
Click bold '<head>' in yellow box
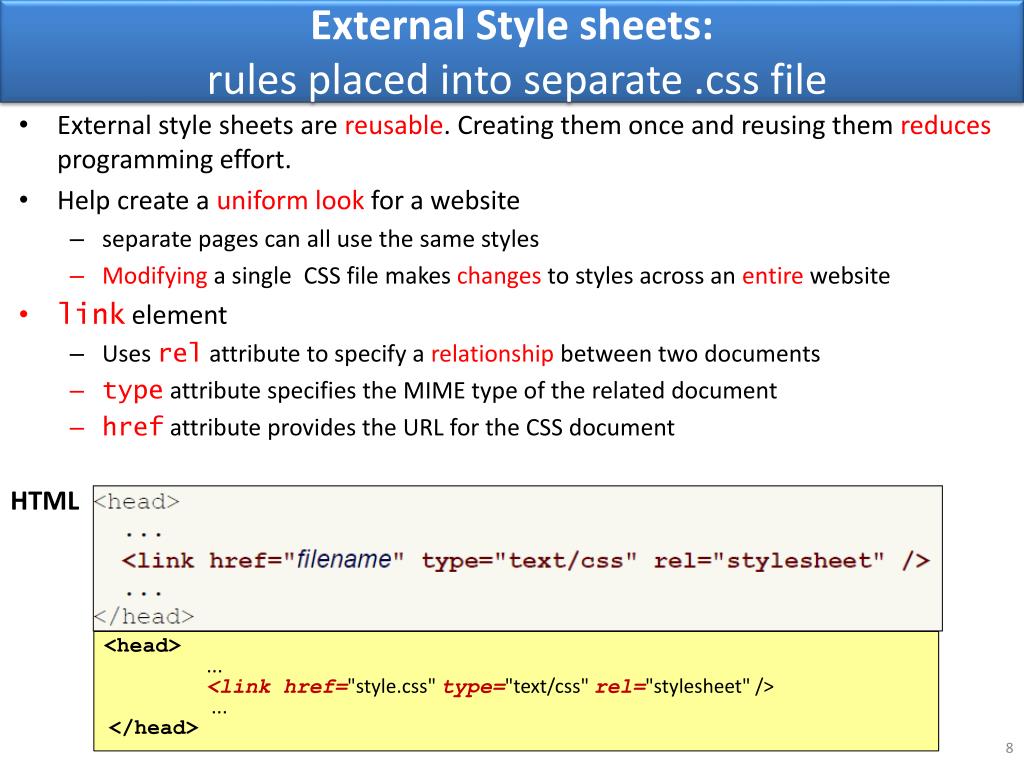(x=142, y=645)
